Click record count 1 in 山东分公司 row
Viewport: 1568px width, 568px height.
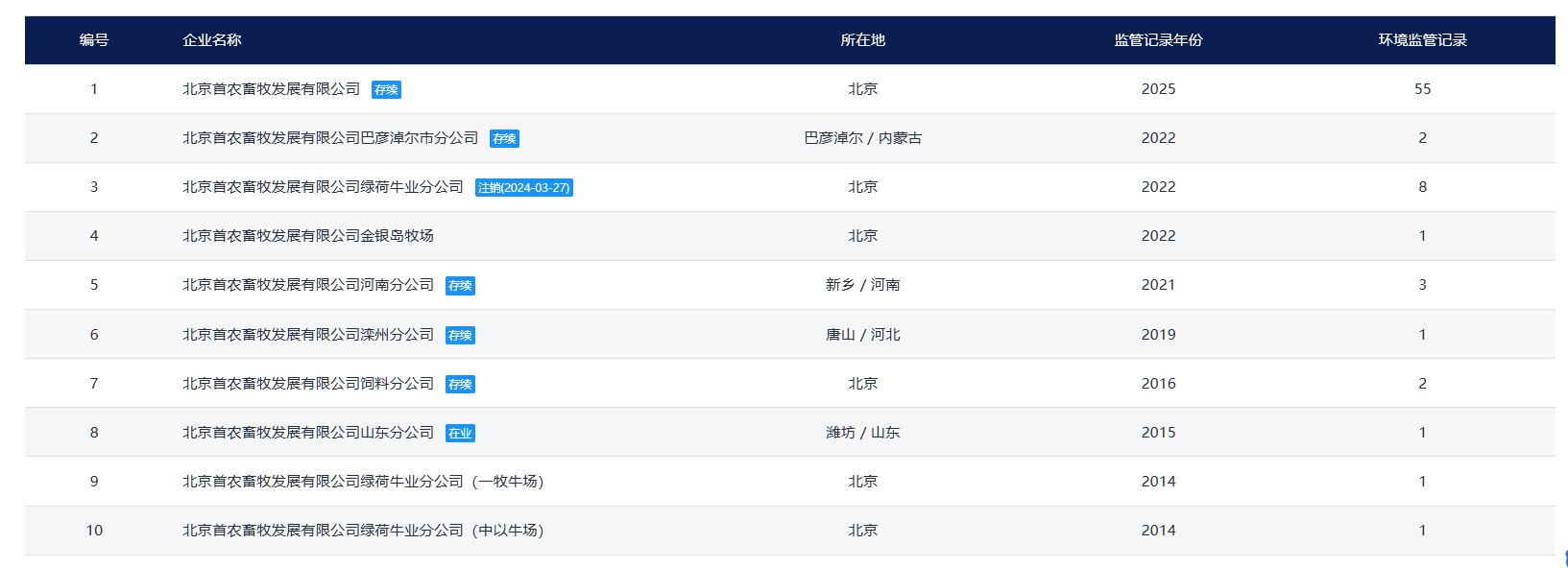point(1422,433)
